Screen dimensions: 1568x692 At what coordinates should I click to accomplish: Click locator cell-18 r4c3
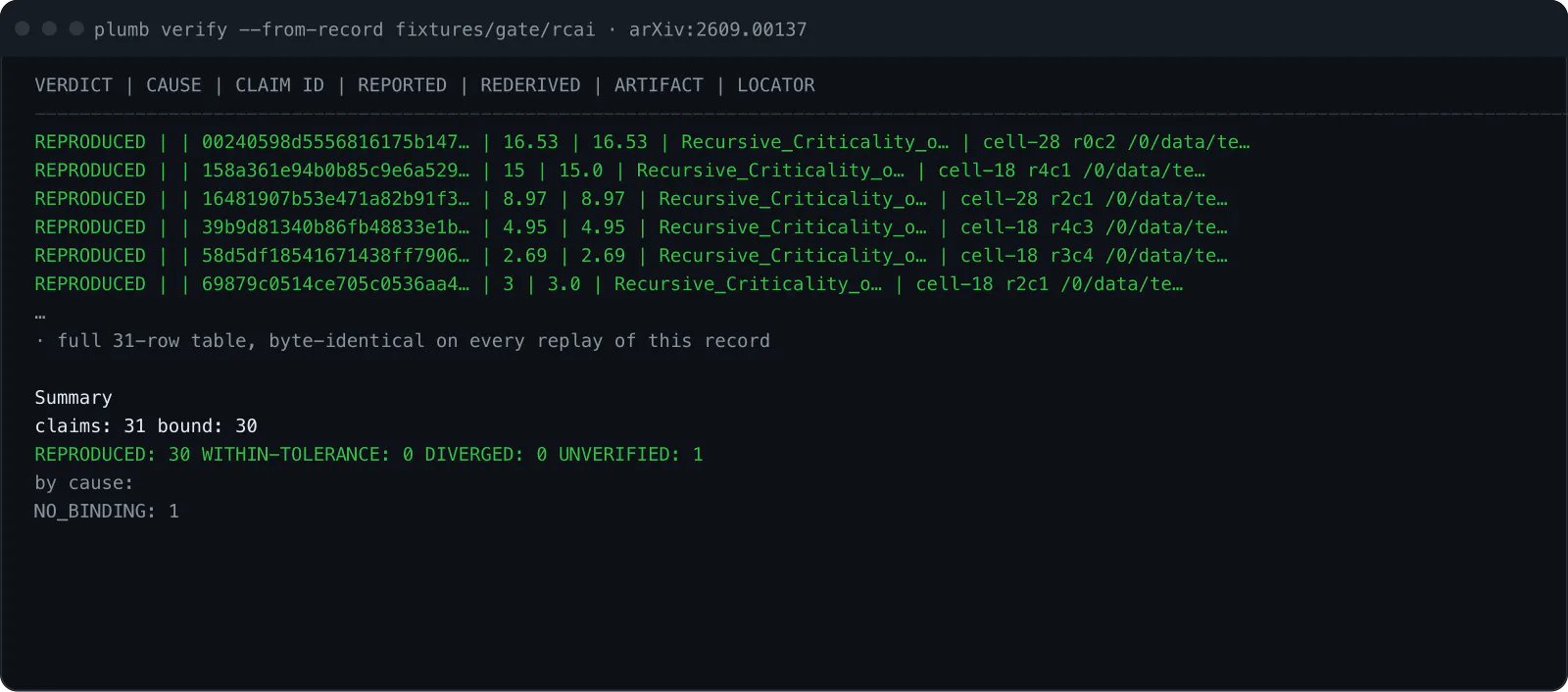1027,227
